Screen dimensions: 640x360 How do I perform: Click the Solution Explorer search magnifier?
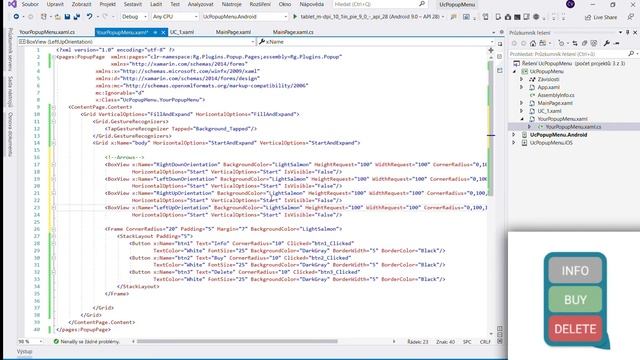631,53
